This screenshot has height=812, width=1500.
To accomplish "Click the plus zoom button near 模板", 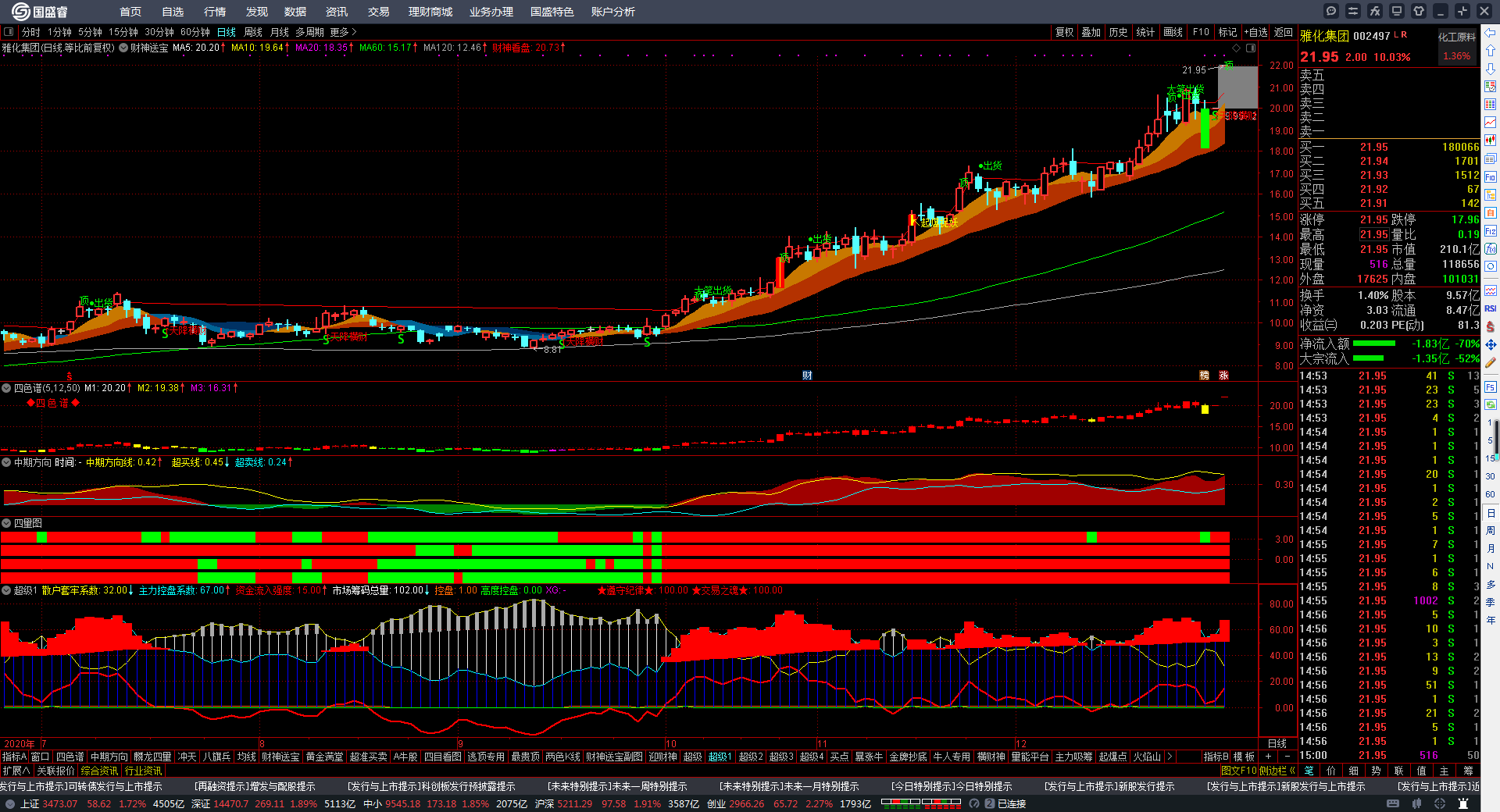I will (1268, 757).
